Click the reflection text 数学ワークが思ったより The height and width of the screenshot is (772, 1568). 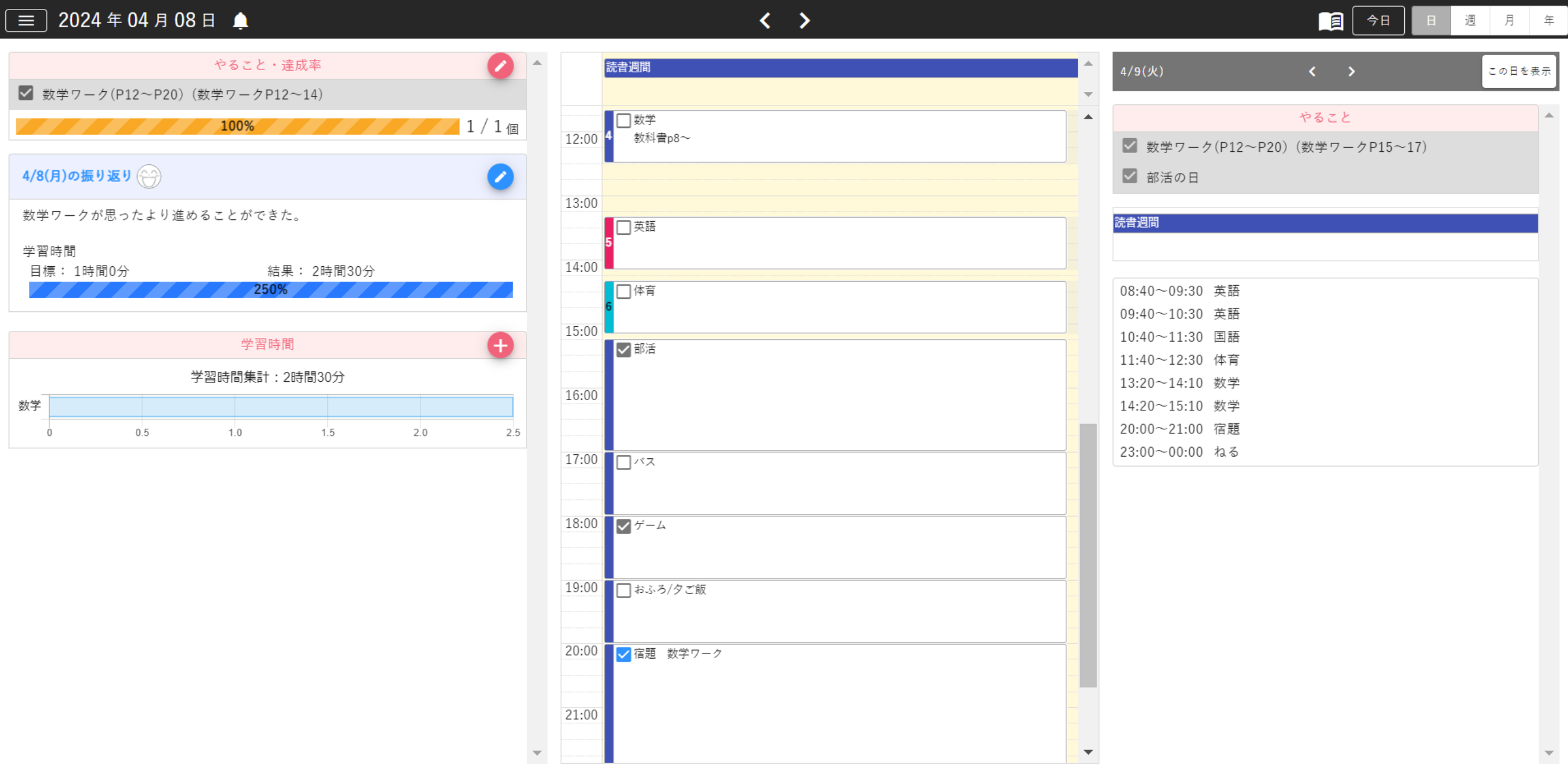tap(162, 216)
